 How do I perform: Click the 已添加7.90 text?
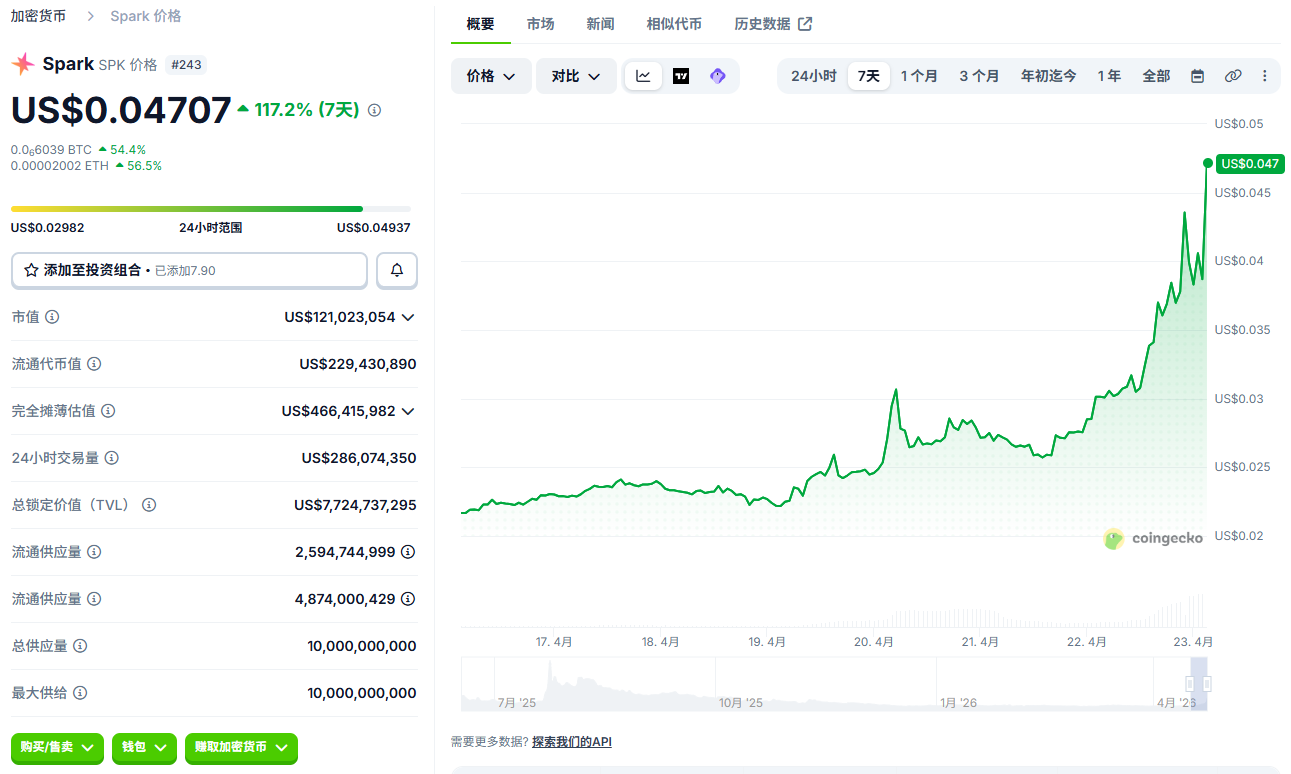[x=185, y=271]
